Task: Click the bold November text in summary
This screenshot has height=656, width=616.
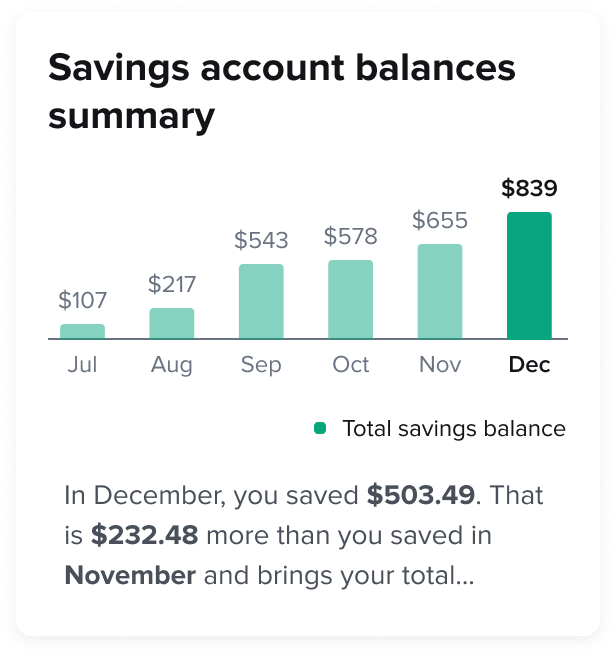Action: [130, 576]
